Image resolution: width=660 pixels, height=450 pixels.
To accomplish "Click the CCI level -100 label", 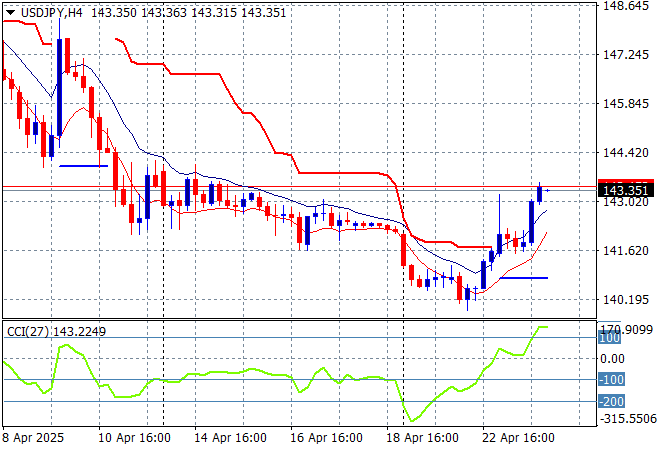I will coord(611,380).
